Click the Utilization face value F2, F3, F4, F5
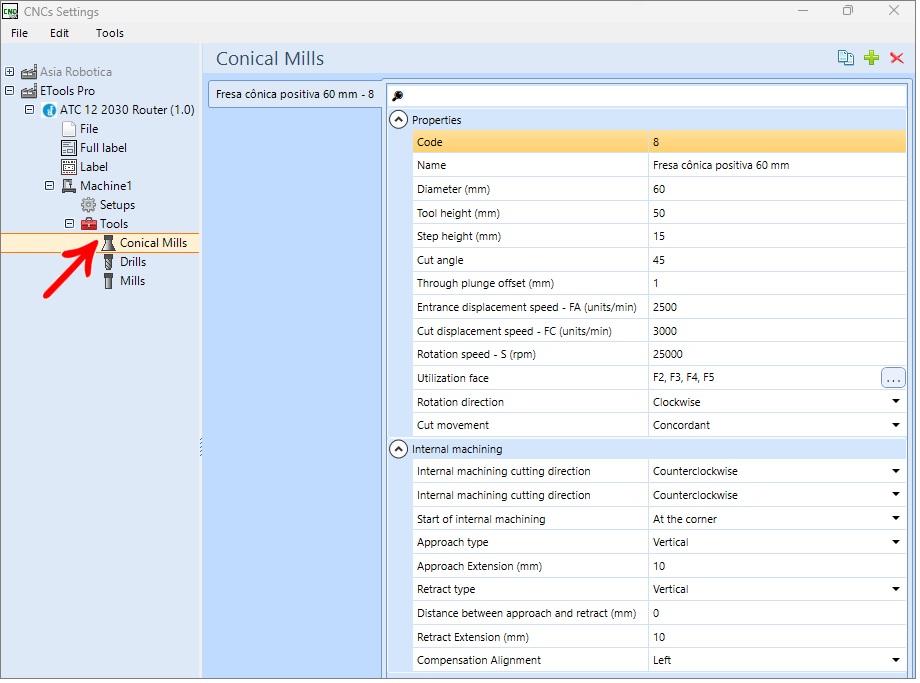This screenshot has width=920, height=683. click(686, 378)
